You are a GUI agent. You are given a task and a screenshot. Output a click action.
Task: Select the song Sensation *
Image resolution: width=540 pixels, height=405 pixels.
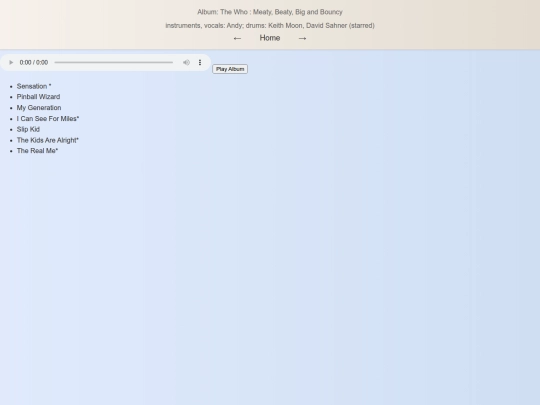[34, 86]
